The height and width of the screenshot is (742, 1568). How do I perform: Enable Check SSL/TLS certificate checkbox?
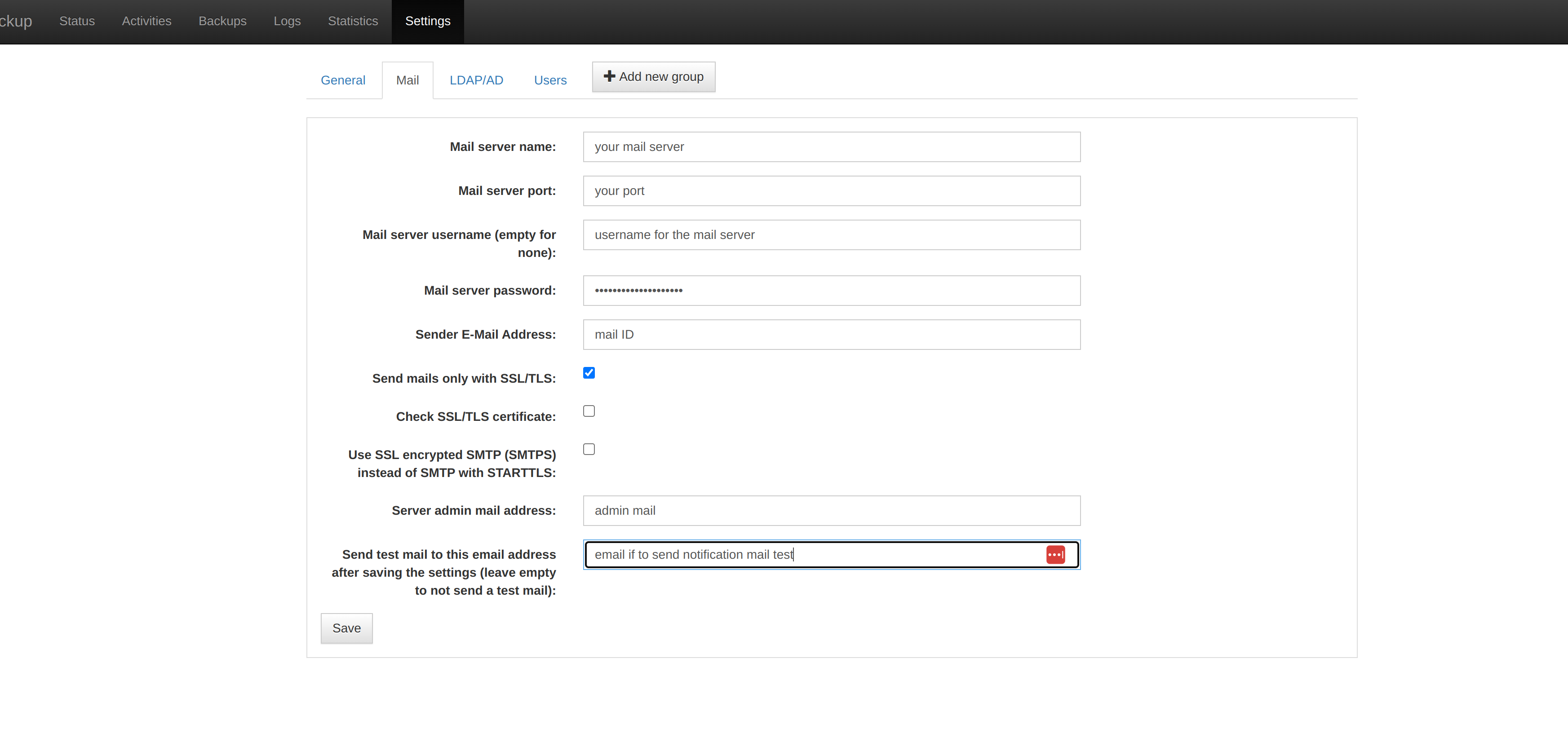pyautogui.click(x=589, y=411)
